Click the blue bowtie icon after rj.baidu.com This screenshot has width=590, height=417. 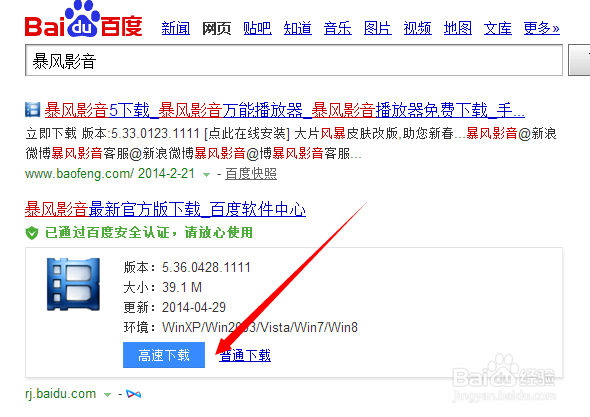tap(134, 394)
